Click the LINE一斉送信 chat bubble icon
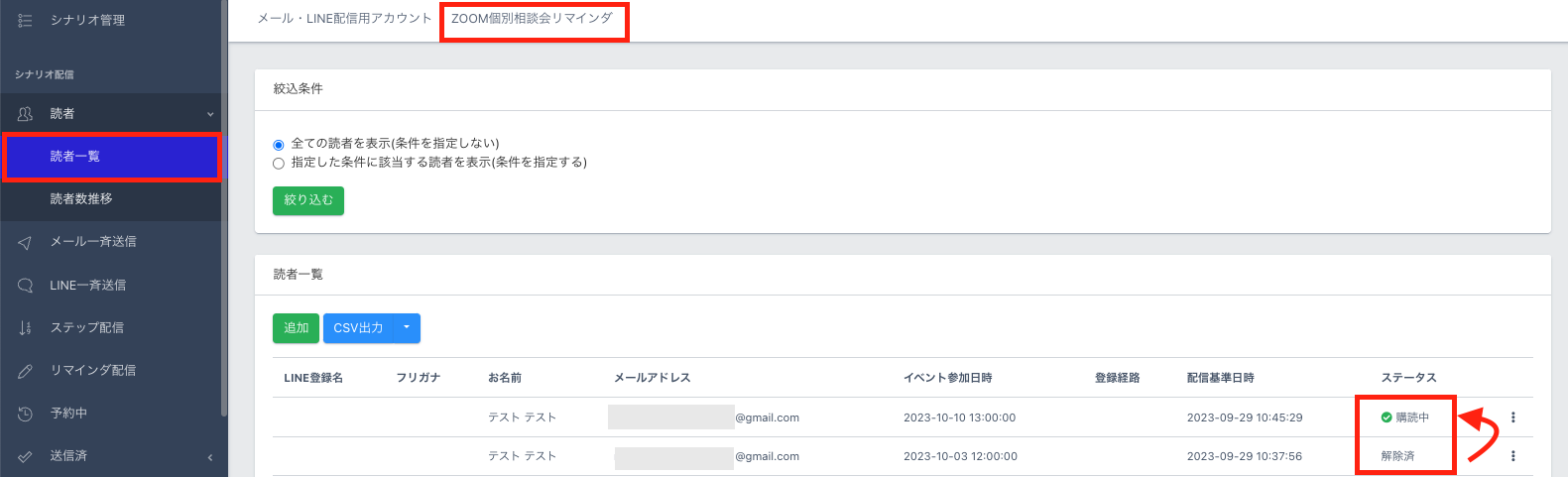1568x477 pixels. [x=26, y=286]
